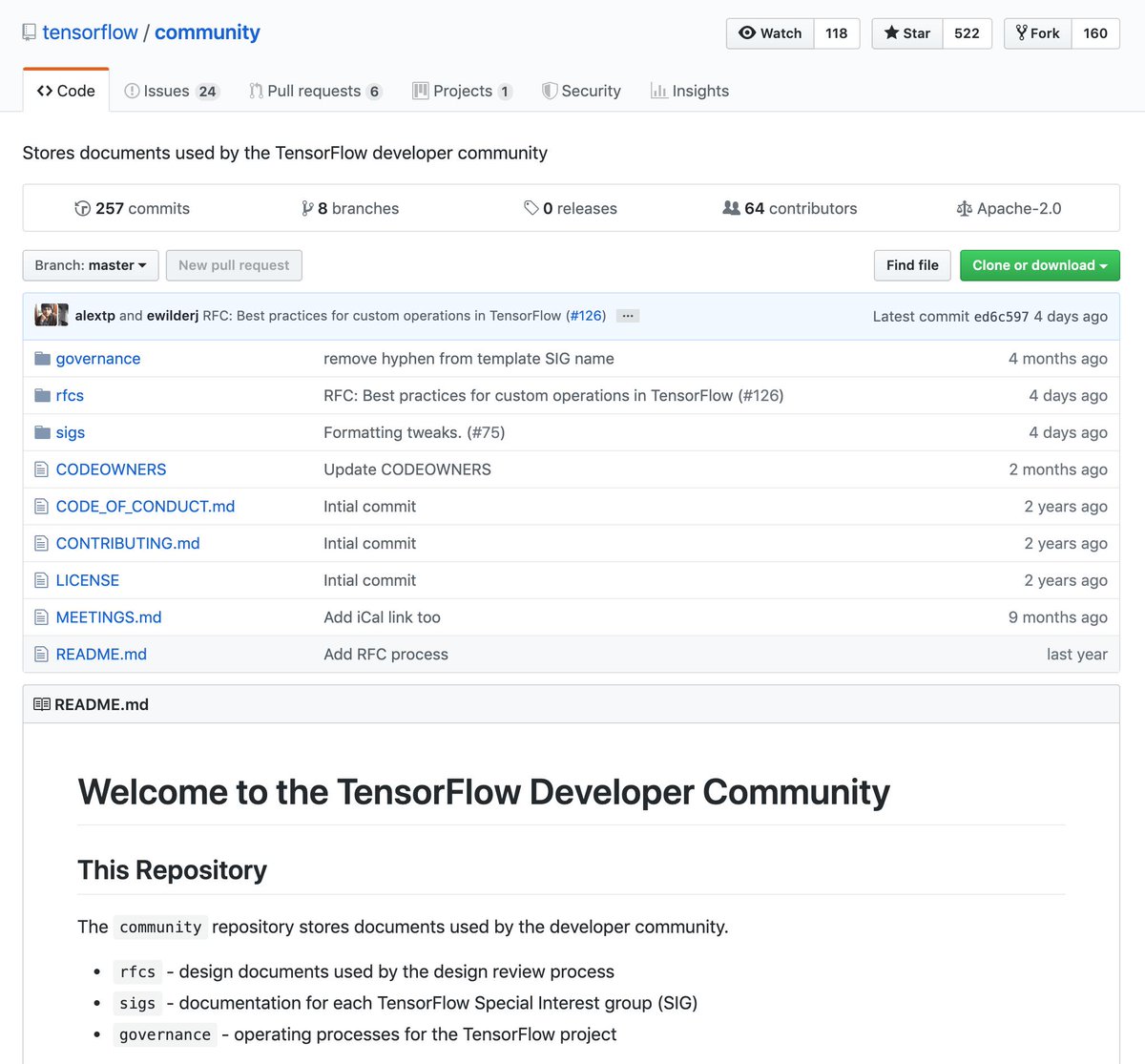Open ewilderj's profile from latest commit
This screenshot has height=1064, width=1145.
click(173, 316)
